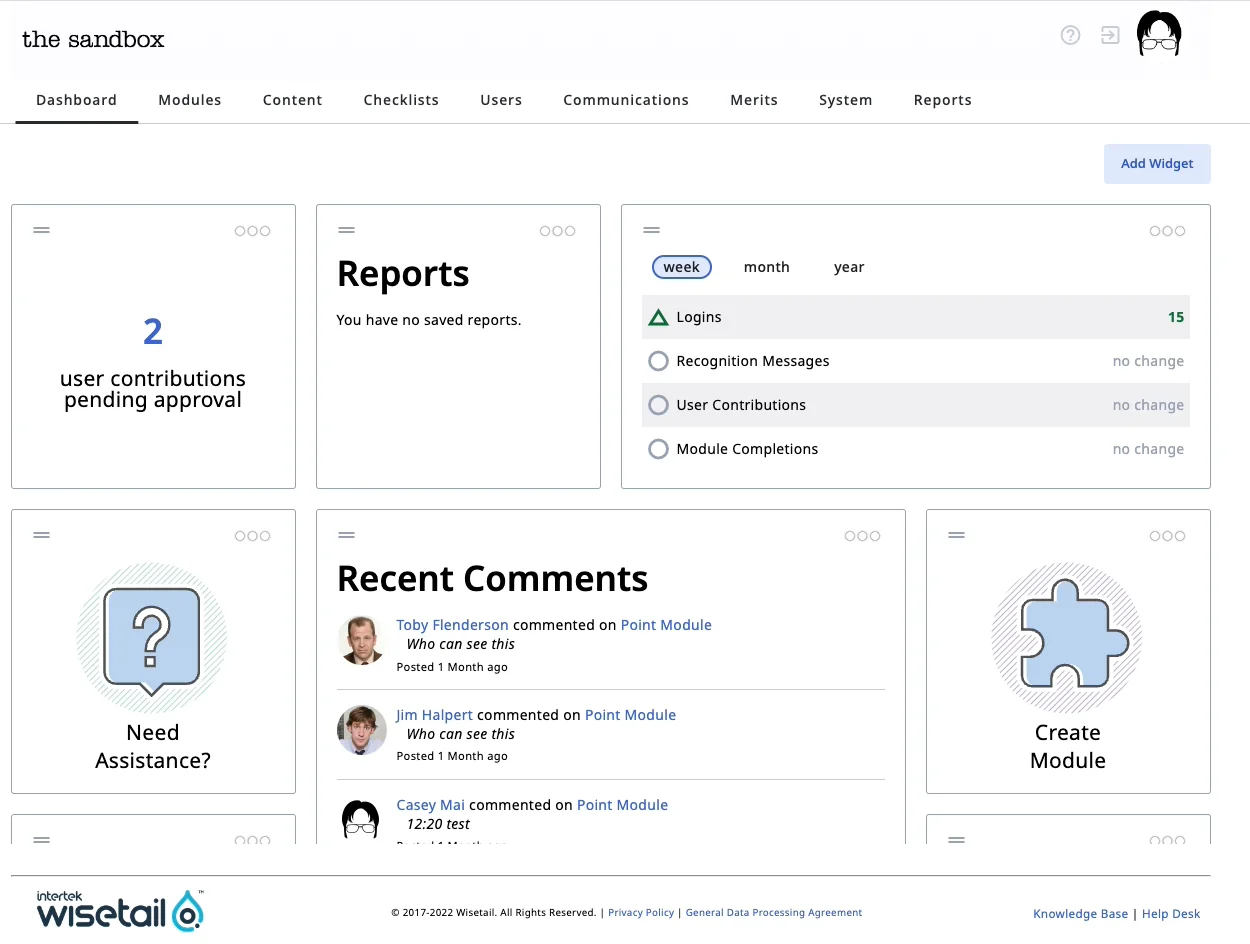Image resolution: width=1250 pixels, height=944 pixels.
Task: Click 'Recognition Messages' row label
Action: coord(753,361)
